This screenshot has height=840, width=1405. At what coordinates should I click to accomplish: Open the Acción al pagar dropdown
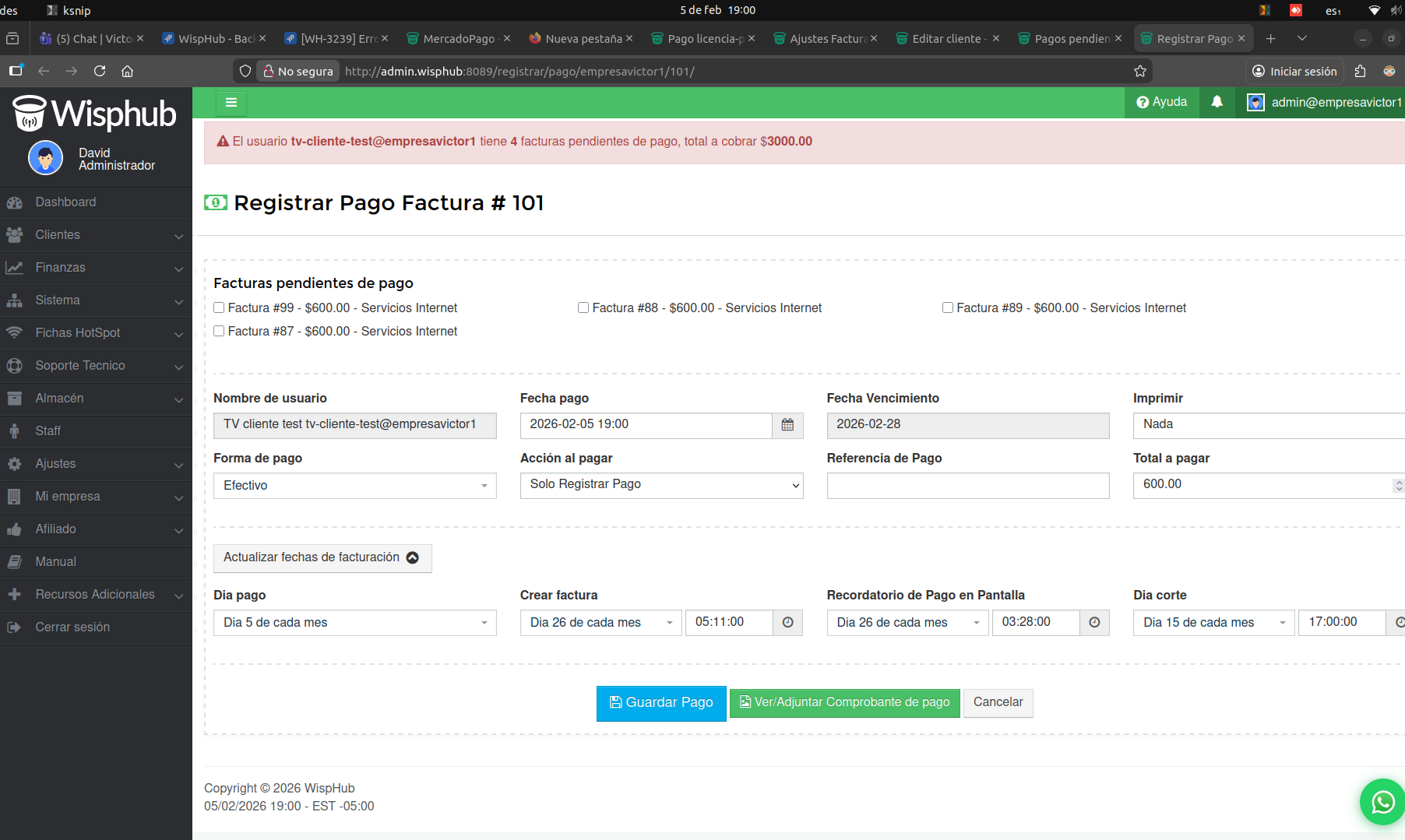pyautogui.click(x=661, y=485)
